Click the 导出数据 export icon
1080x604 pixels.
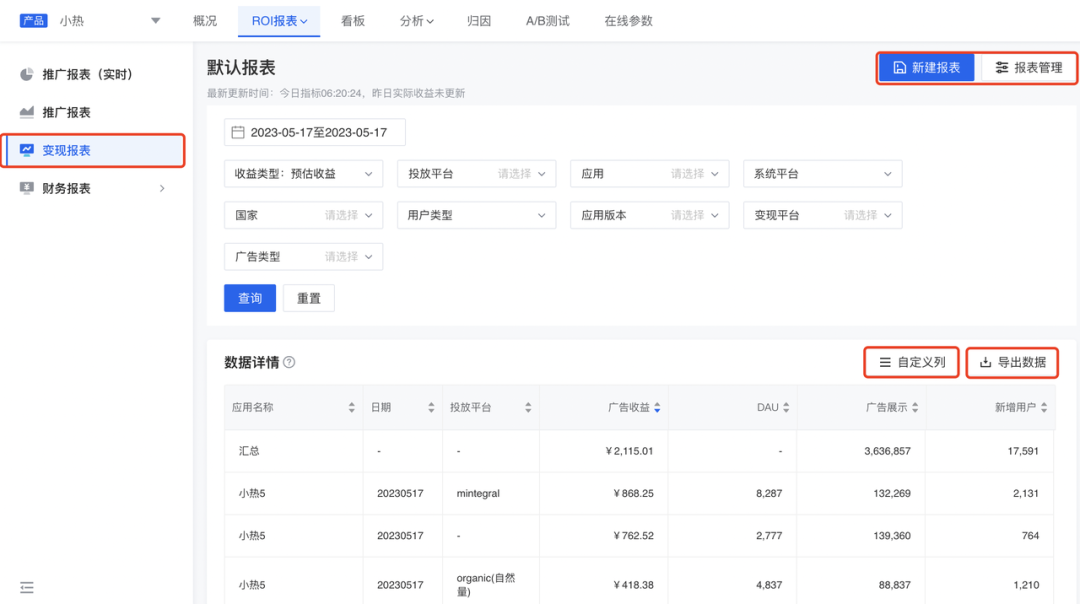pos(987,362)
